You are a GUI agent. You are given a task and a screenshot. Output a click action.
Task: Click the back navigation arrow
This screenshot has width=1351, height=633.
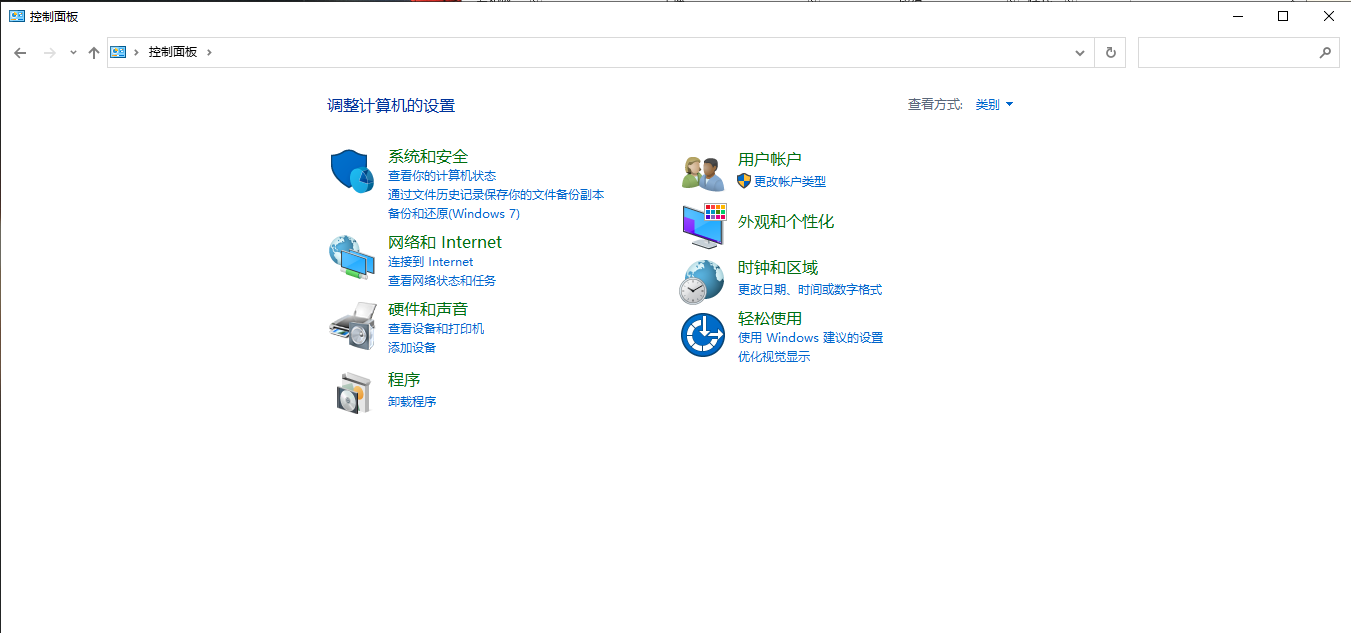click(x=20, y=53)
